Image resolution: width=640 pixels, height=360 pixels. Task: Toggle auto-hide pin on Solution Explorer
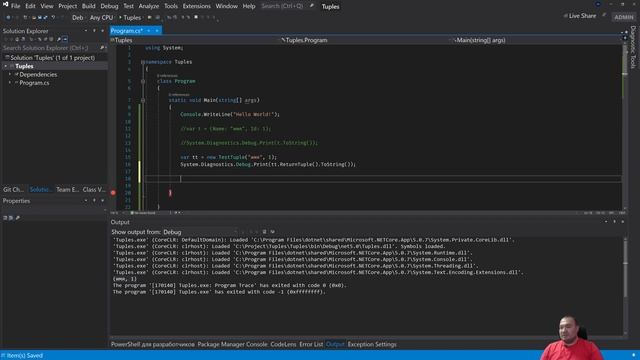94,31
